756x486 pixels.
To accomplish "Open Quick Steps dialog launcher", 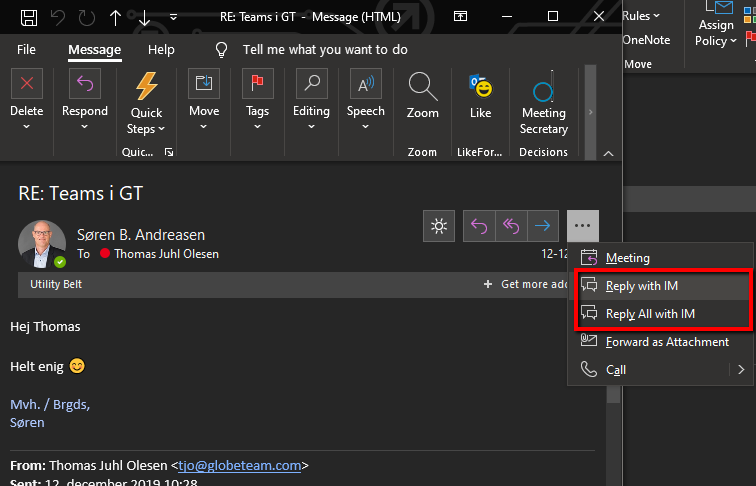I will coord(169,152).
